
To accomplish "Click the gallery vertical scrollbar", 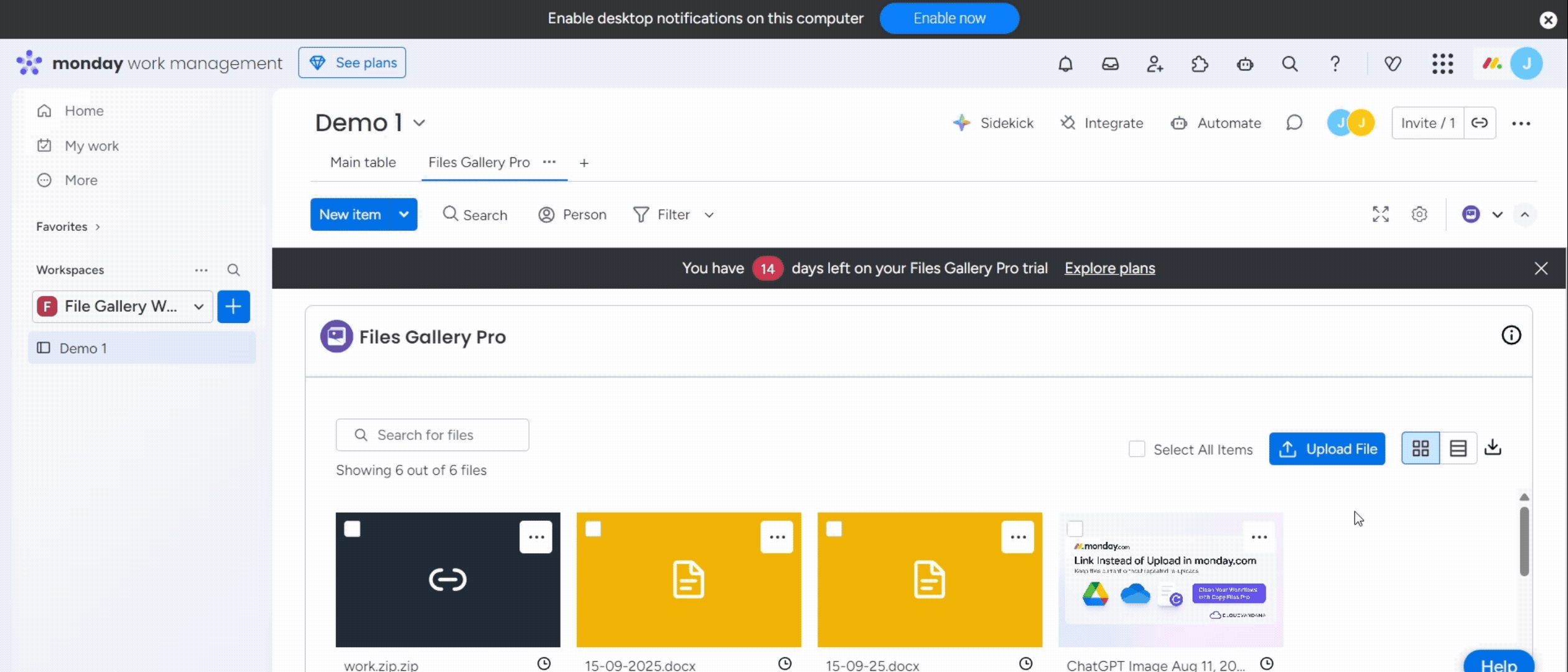I will 1524,541.
